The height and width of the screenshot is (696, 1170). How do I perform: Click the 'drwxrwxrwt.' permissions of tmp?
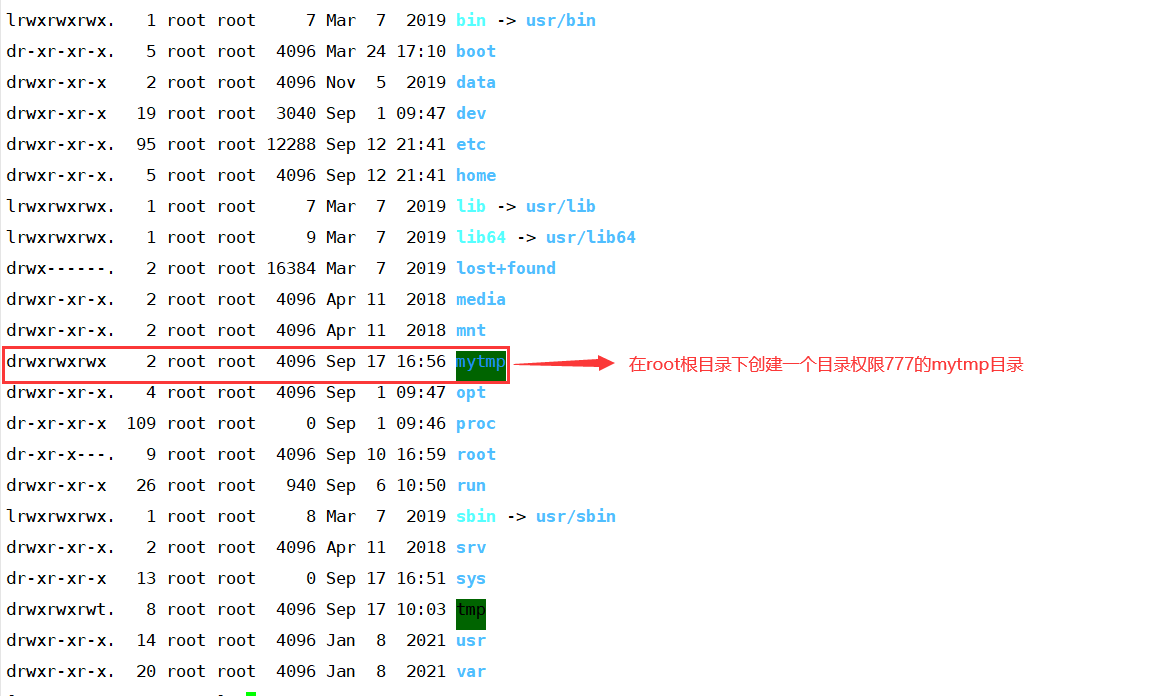tap(61, 609)
